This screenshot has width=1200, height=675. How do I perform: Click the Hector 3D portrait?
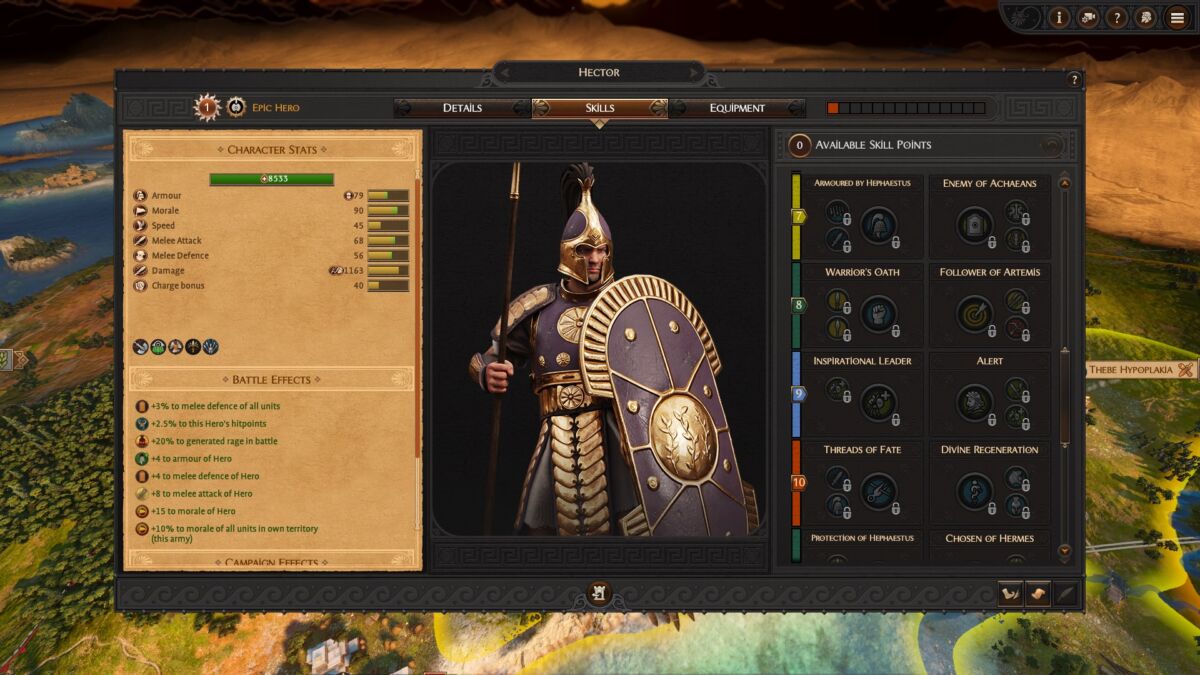coord(599,348)
